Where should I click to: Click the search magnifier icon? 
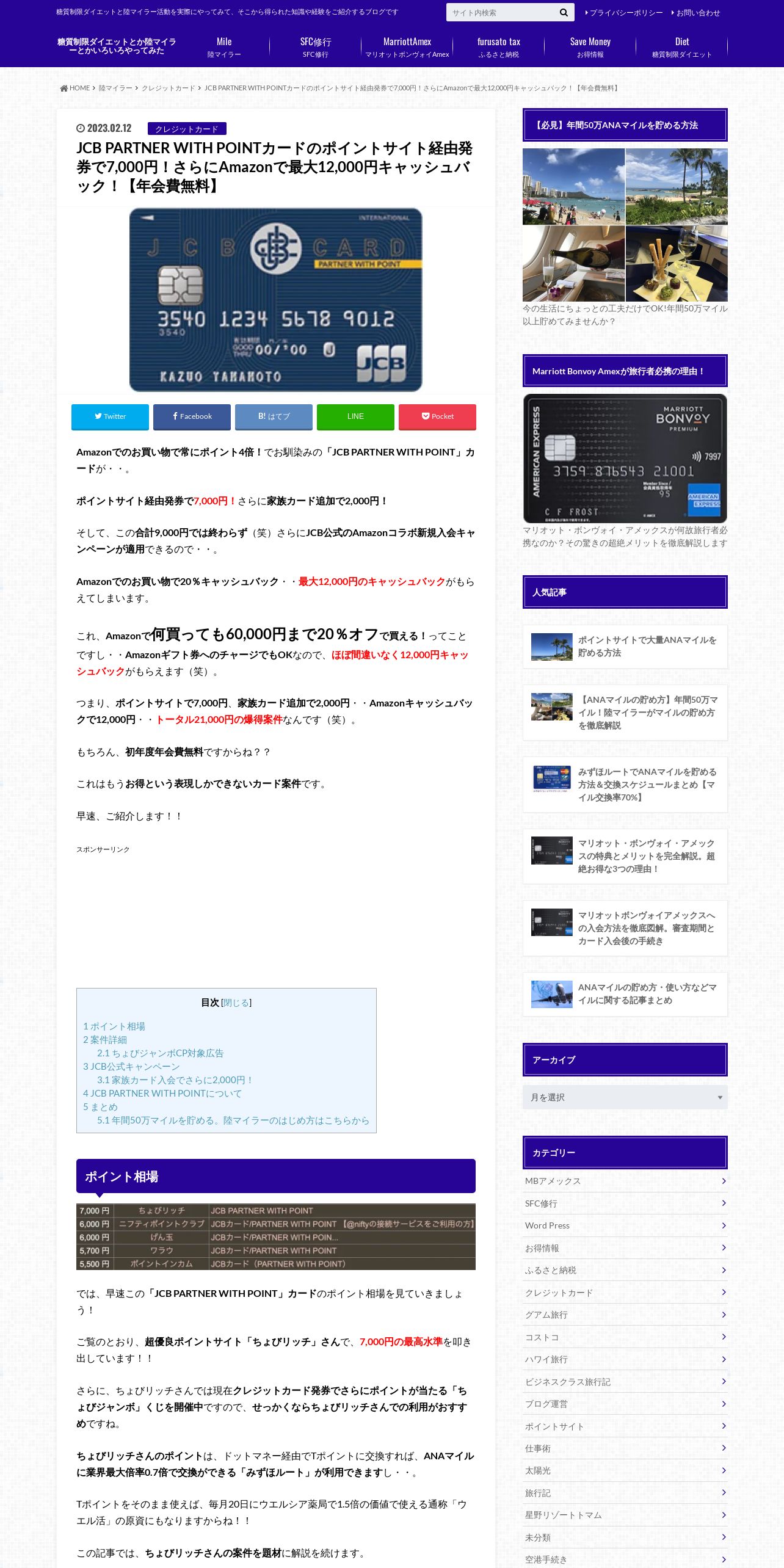tap(563, 12)
